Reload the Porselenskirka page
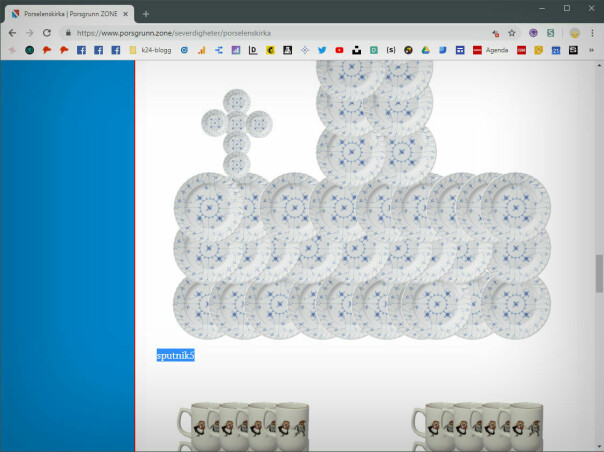The height and width of the screenshot is (452, 604). (x=47, y=33)
